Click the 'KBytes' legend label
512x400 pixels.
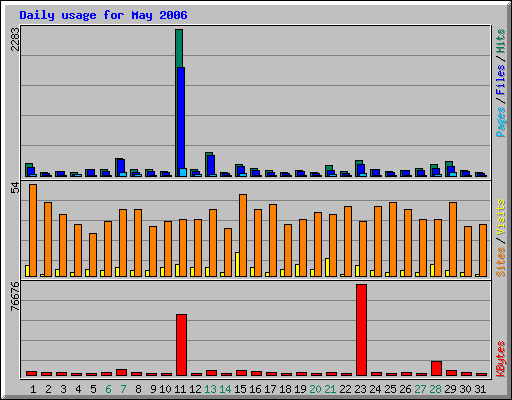coord(500,359)
